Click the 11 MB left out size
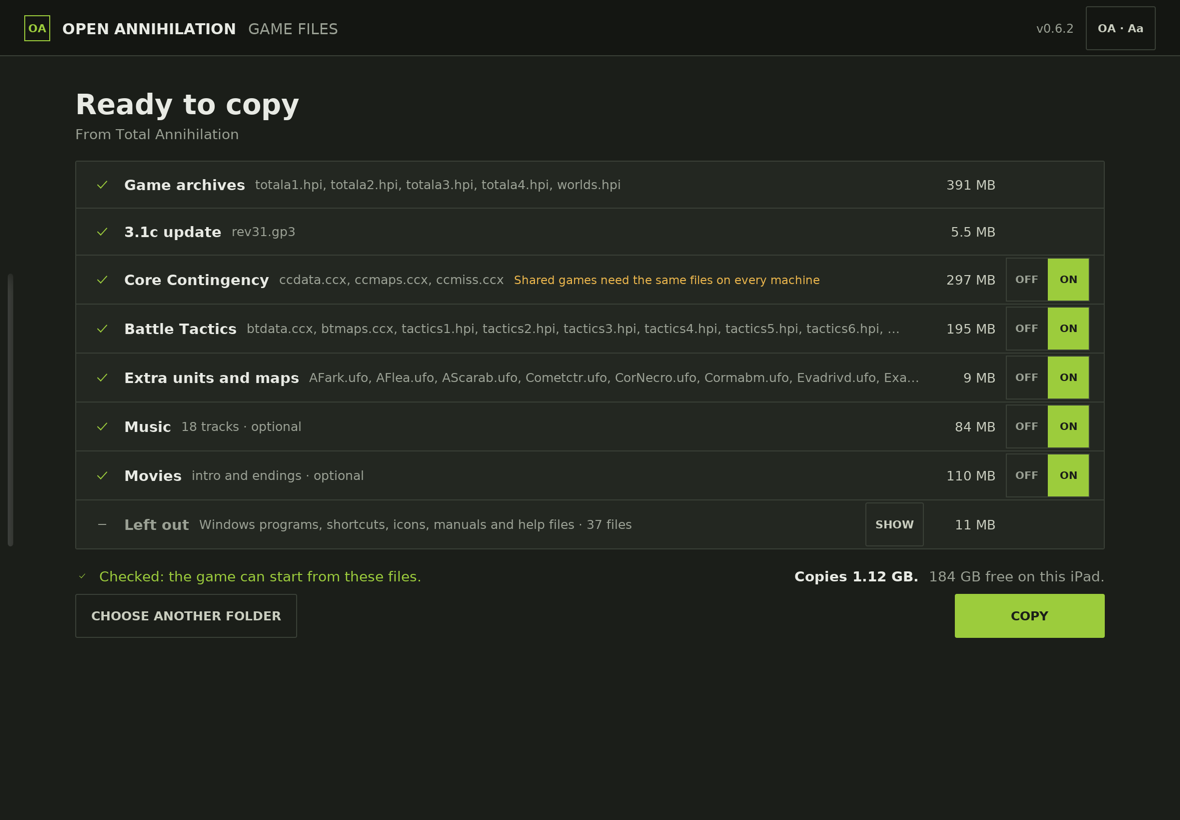Viewport: 1180px width, 820px height. click(x=975, y=524)
